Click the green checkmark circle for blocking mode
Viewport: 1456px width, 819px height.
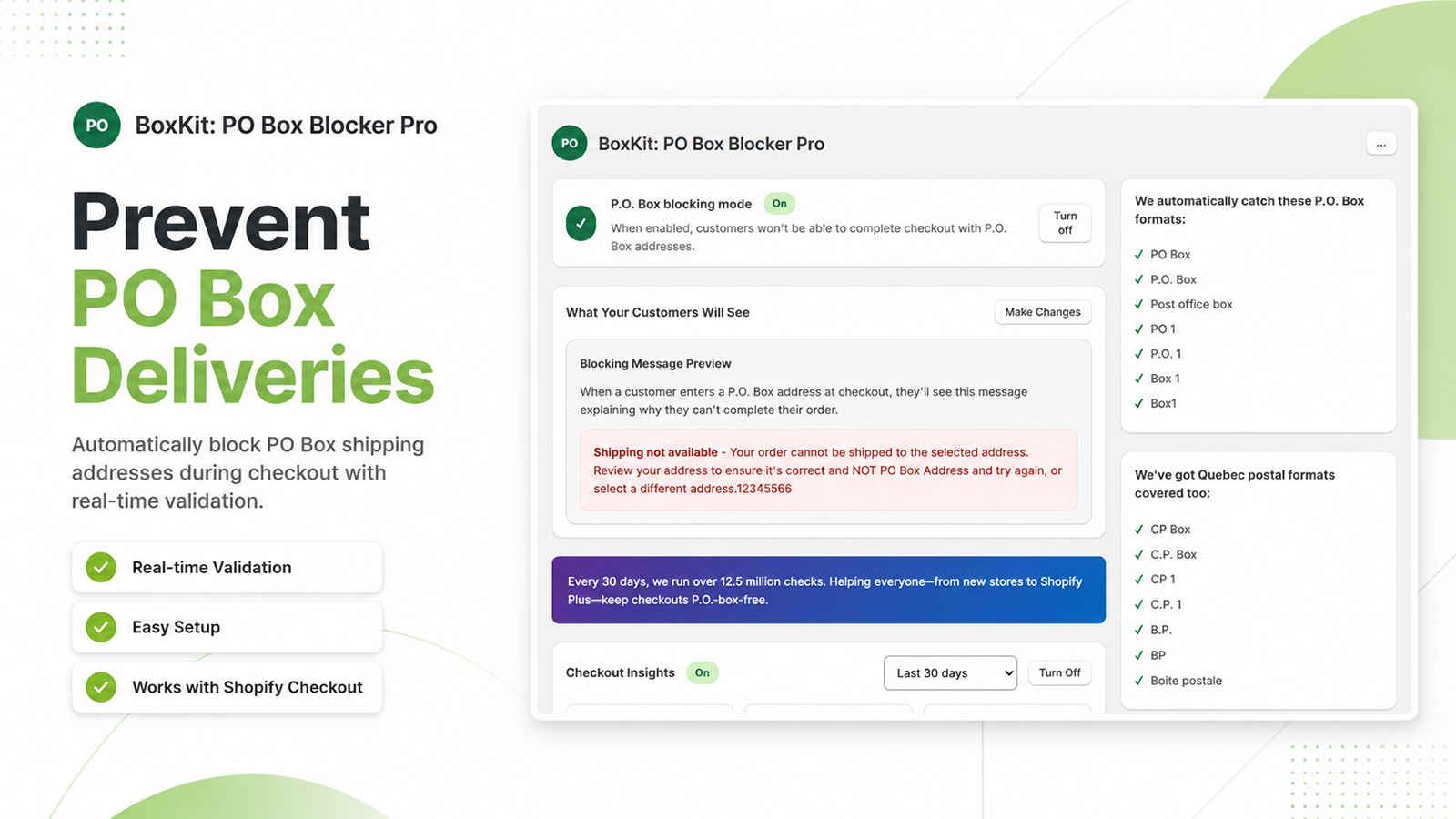pyautogui.click(x=581, y=223)
